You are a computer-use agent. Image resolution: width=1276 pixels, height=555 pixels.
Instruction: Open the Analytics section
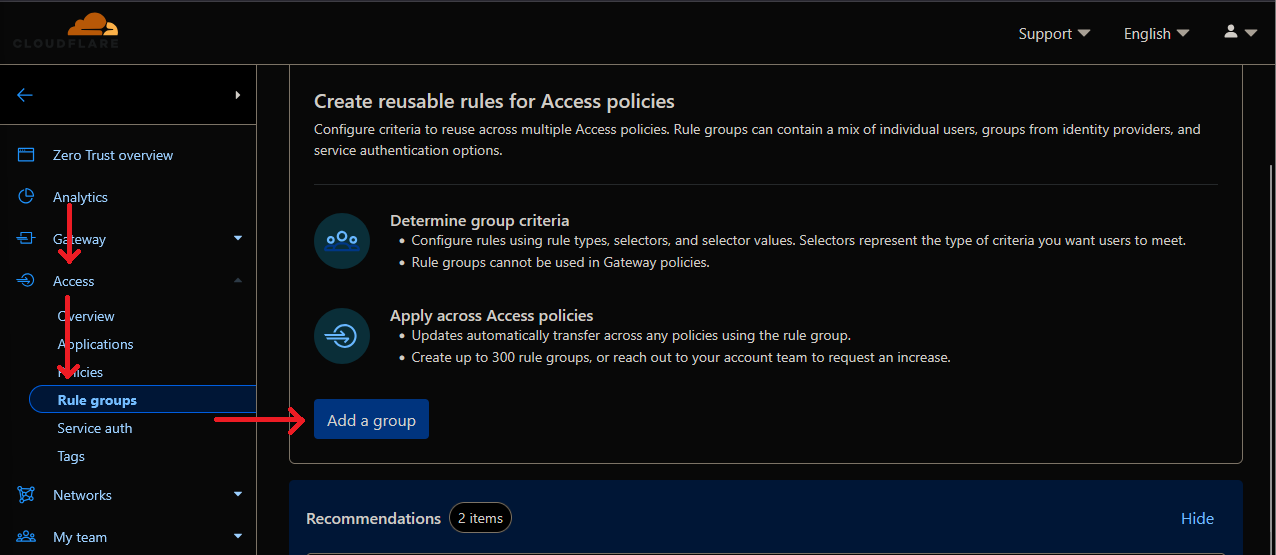point(80,197)
